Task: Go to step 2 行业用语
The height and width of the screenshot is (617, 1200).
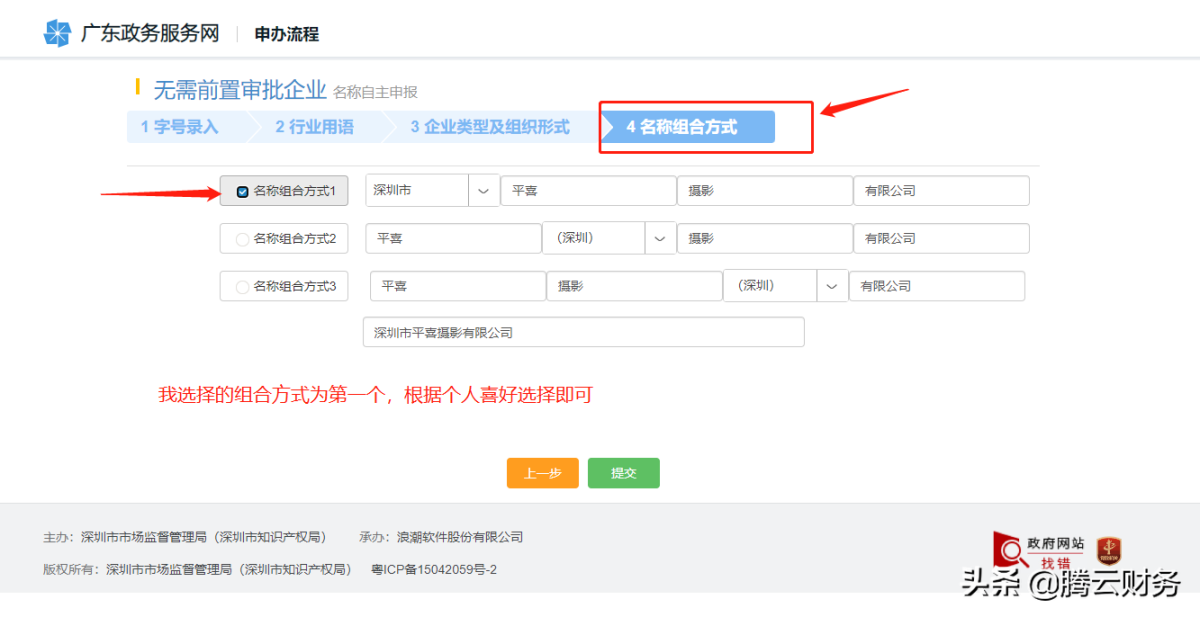Action: pyautogui.click(x=314, y=127)
